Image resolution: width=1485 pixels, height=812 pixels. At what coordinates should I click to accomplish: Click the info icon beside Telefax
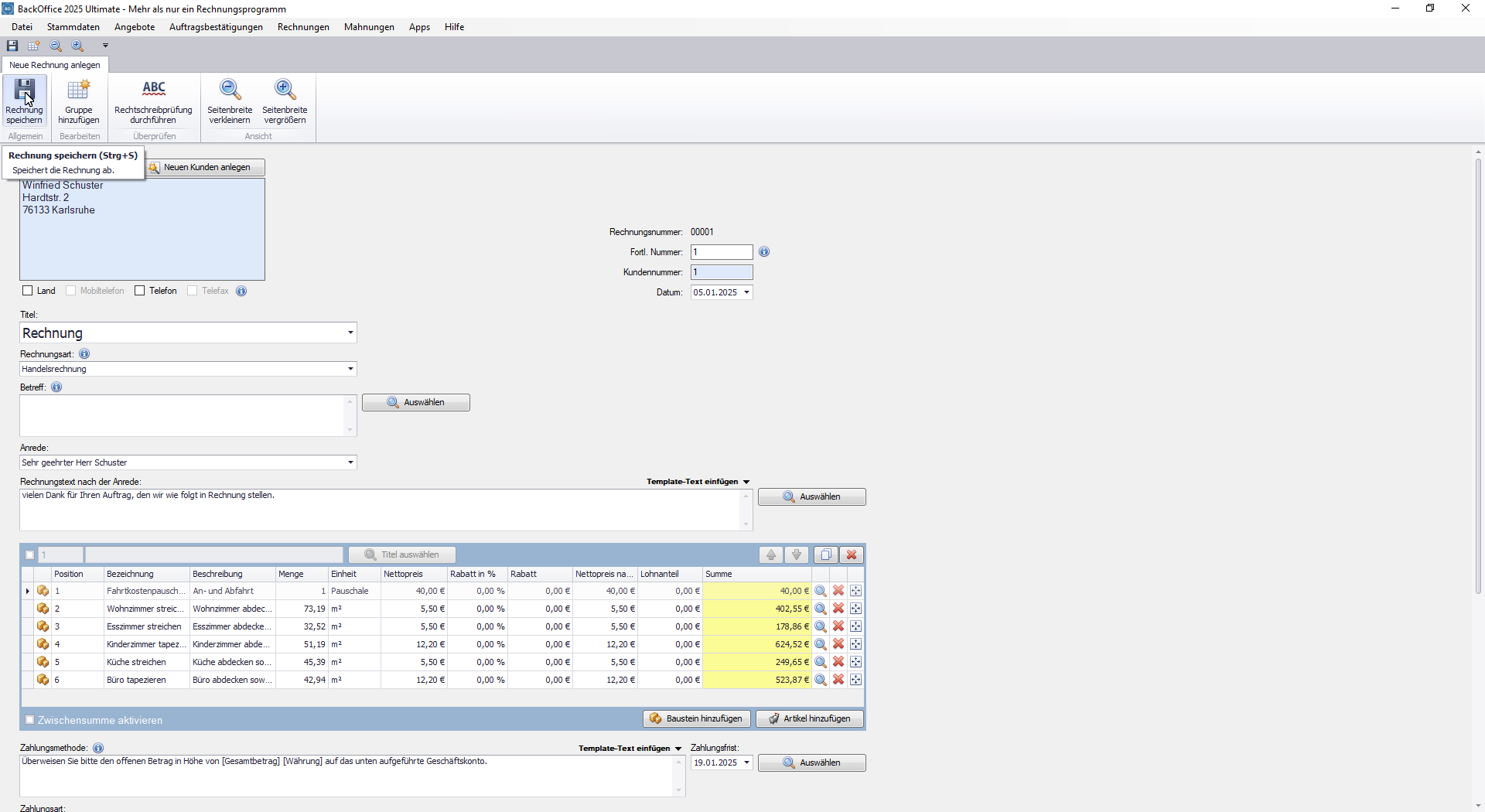[x=241, y=291]
